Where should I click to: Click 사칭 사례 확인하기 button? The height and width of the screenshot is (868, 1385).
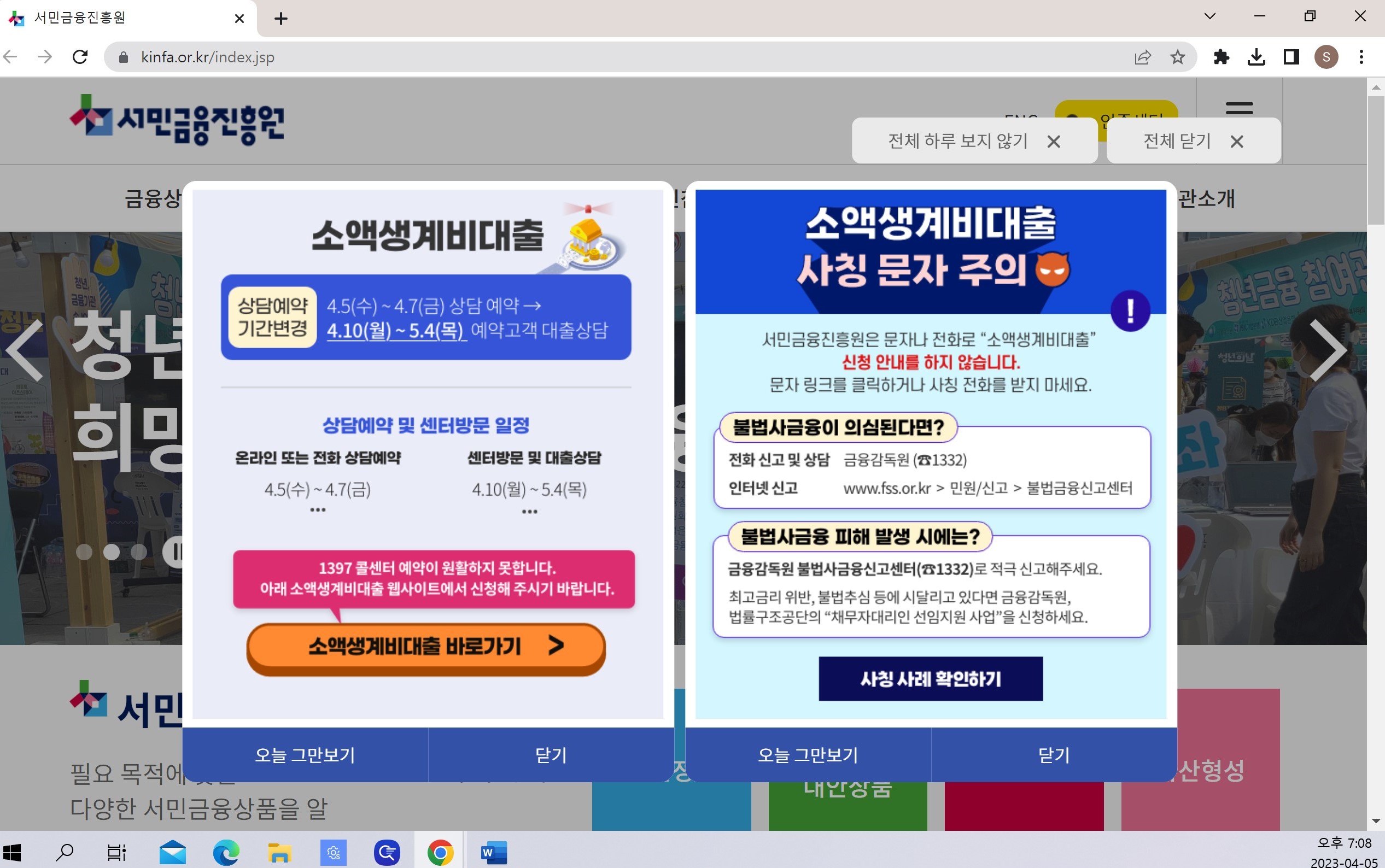pyautogui.click(x=930, y=678)
